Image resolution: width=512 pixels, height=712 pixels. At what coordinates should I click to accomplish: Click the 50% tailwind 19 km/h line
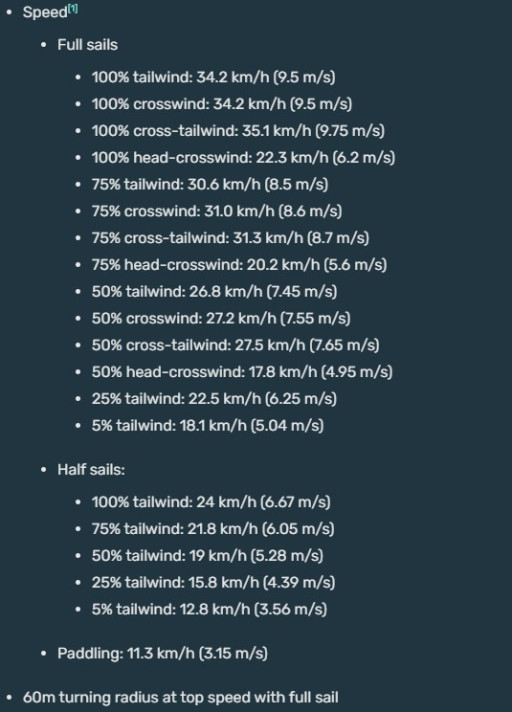[x=207, y=556]
